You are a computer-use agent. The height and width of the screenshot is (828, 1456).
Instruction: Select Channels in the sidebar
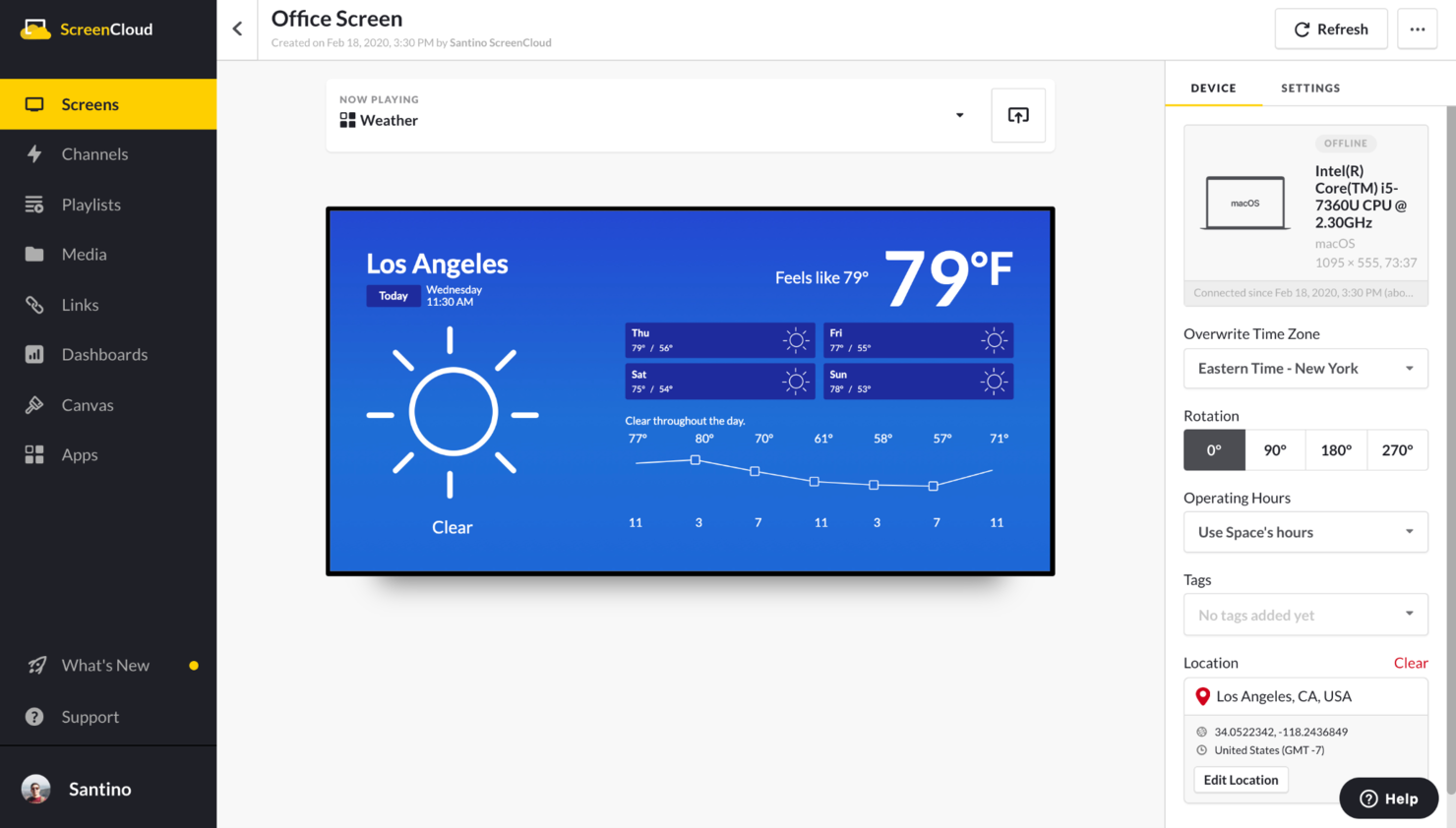click(x=108, y=154)
